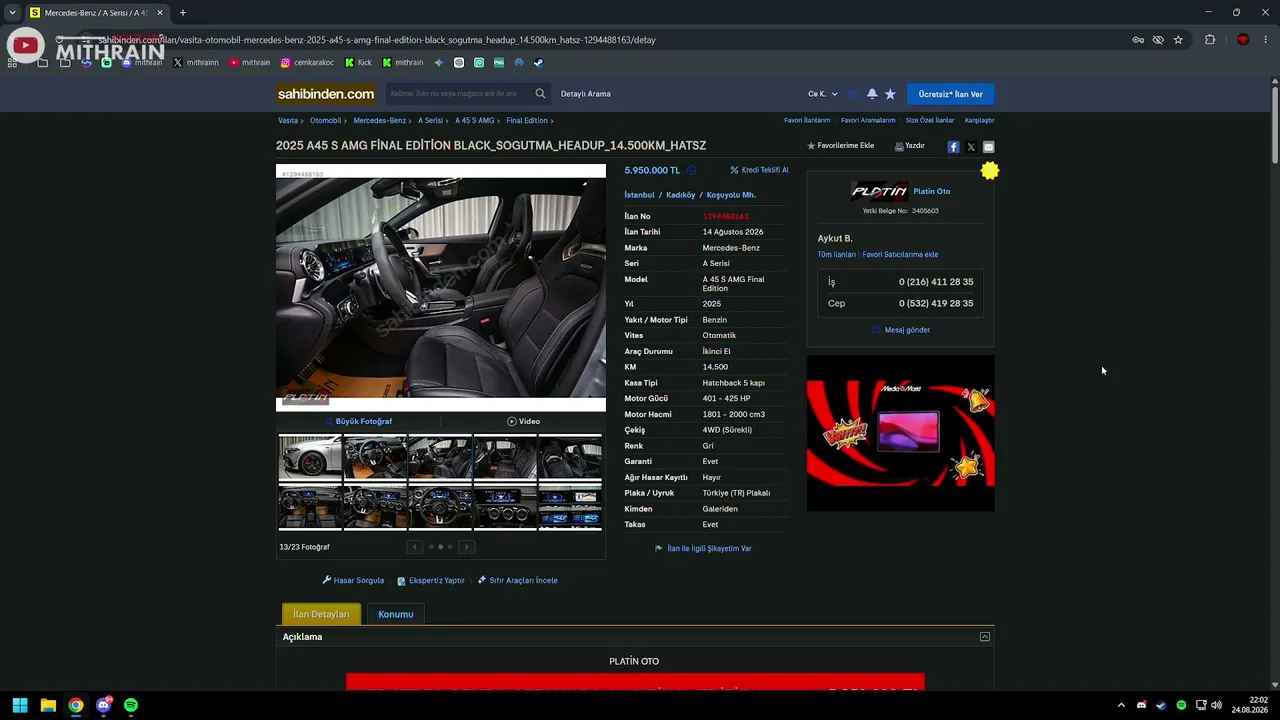The image size is (1280, 720).
Task: Play the listing Video
Action: 523,421
